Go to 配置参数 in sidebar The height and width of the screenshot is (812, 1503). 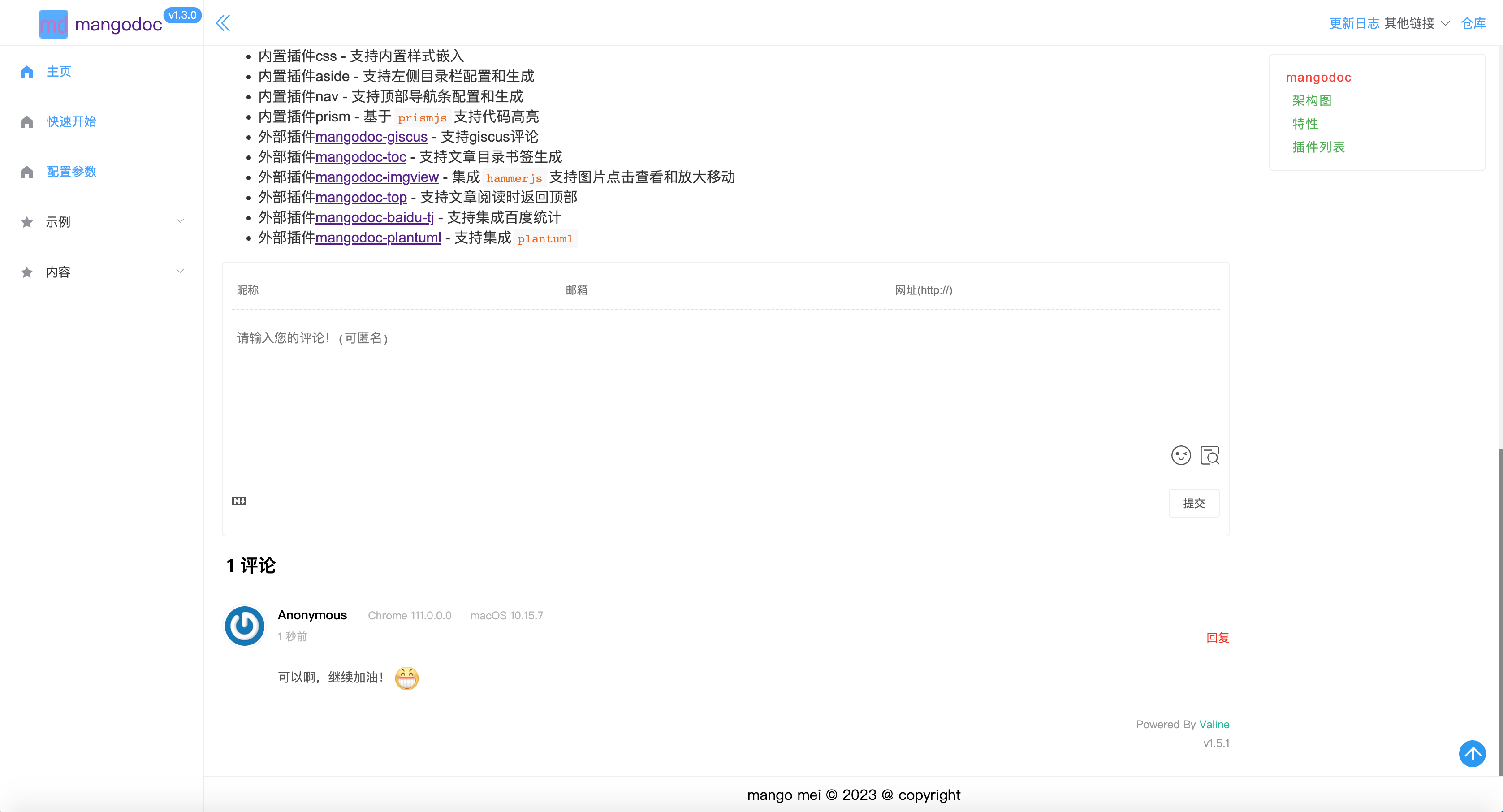(x=71, y=172)
